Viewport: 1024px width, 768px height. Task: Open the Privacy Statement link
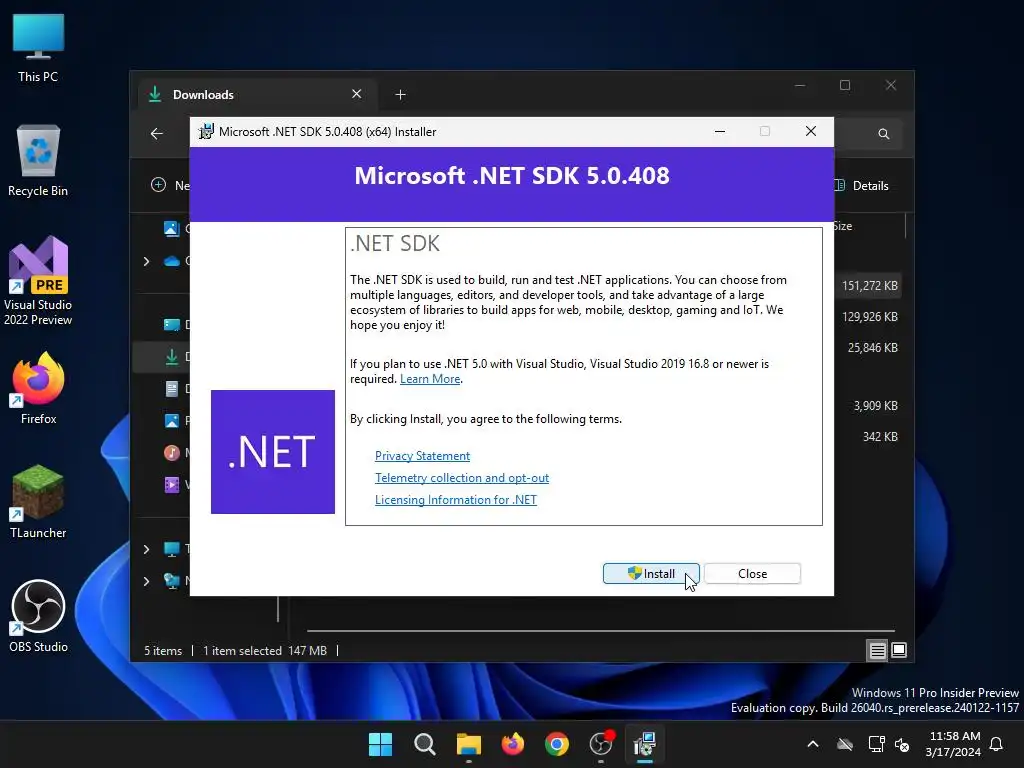coord(423,456)
